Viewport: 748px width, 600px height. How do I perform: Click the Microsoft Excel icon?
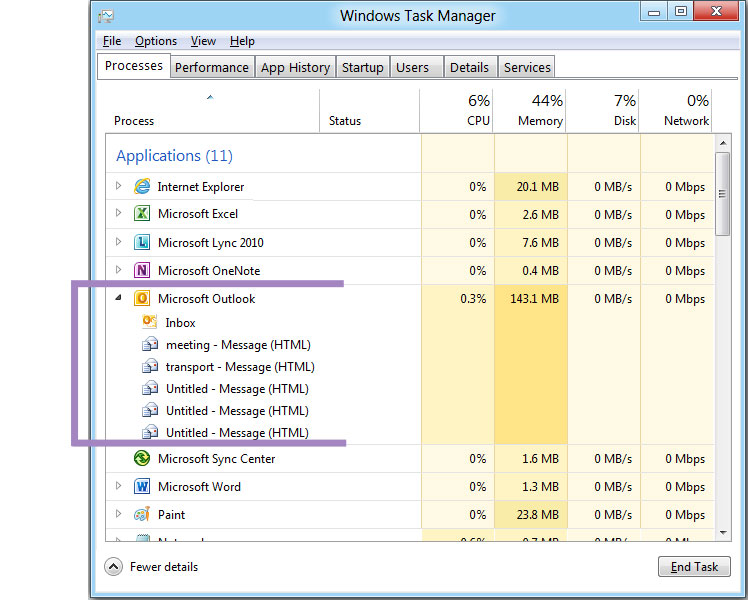coord(142,214)
